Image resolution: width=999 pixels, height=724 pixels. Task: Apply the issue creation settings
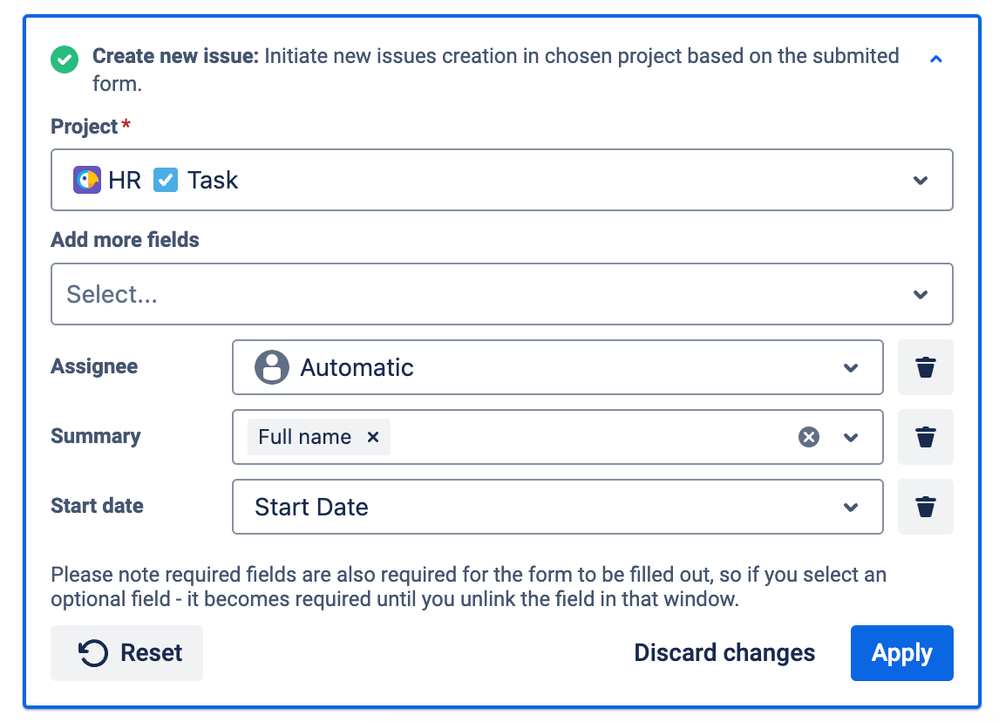coord(902,653)
